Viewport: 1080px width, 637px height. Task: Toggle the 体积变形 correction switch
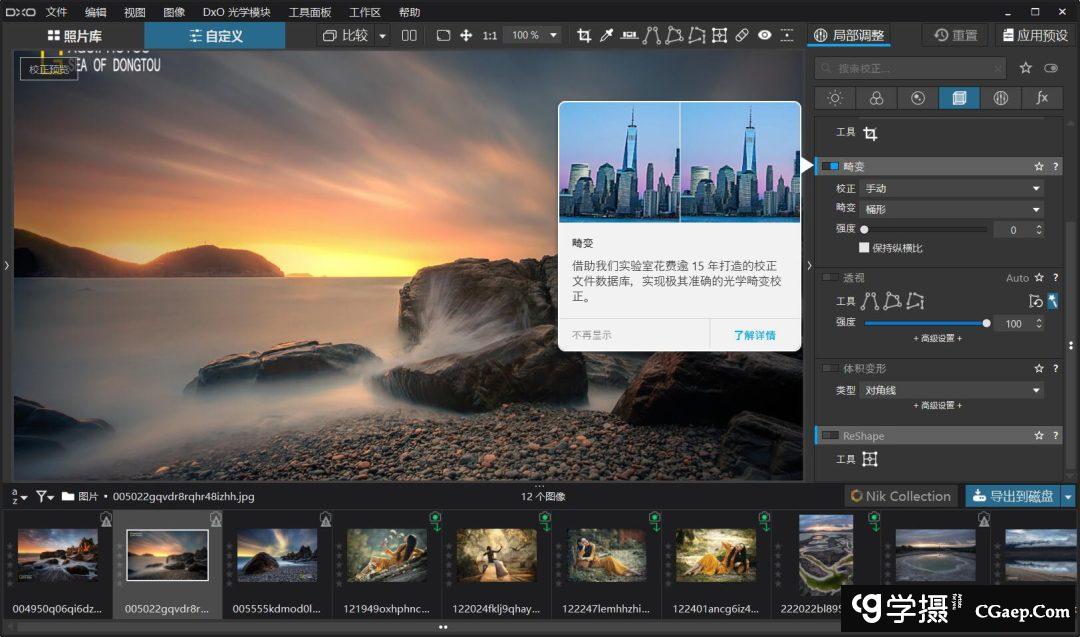[x=830, y=369]
